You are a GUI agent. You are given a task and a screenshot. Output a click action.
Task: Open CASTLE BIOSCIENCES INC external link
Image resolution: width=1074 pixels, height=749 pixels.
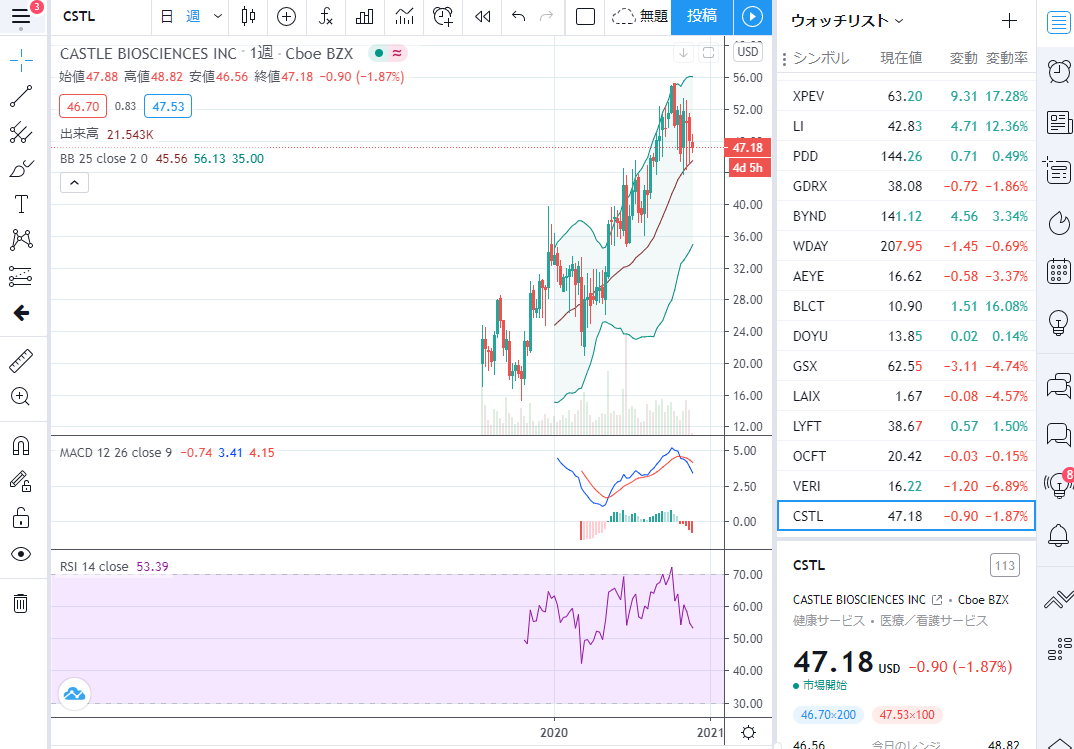[x=937, y=600]
